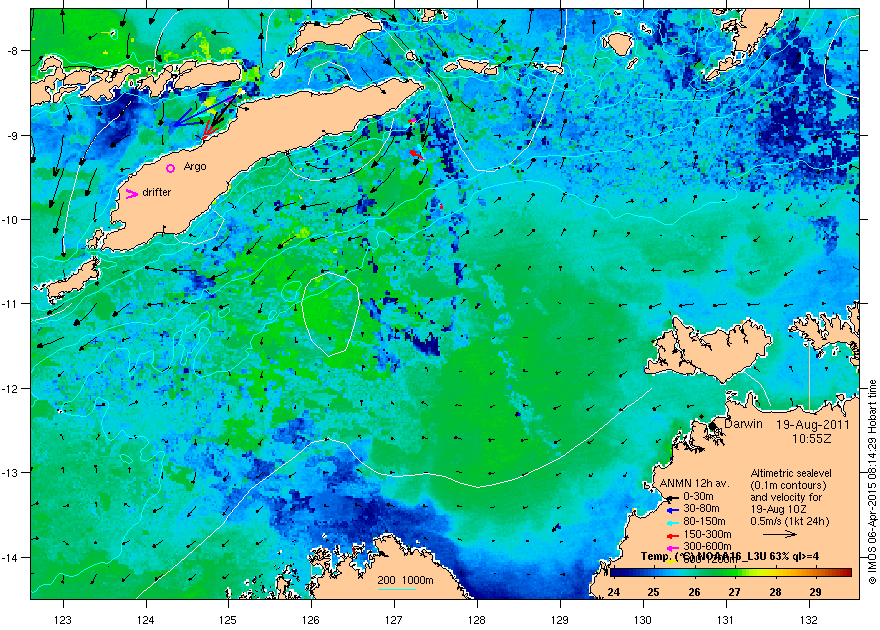Click the '(0.1m contours)' text
This screenshot has height=630, width=880.
click(789, 485)
